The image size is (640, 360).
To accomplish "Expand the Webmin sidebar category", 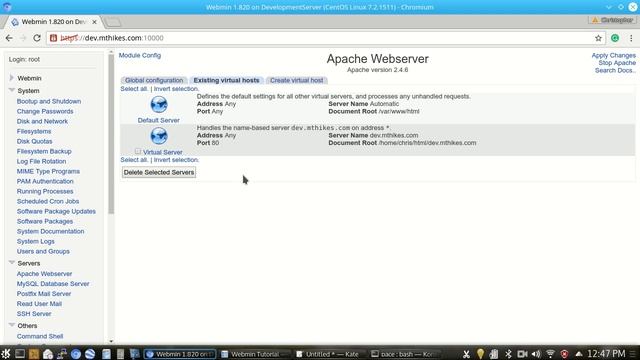I will [11, 78].
